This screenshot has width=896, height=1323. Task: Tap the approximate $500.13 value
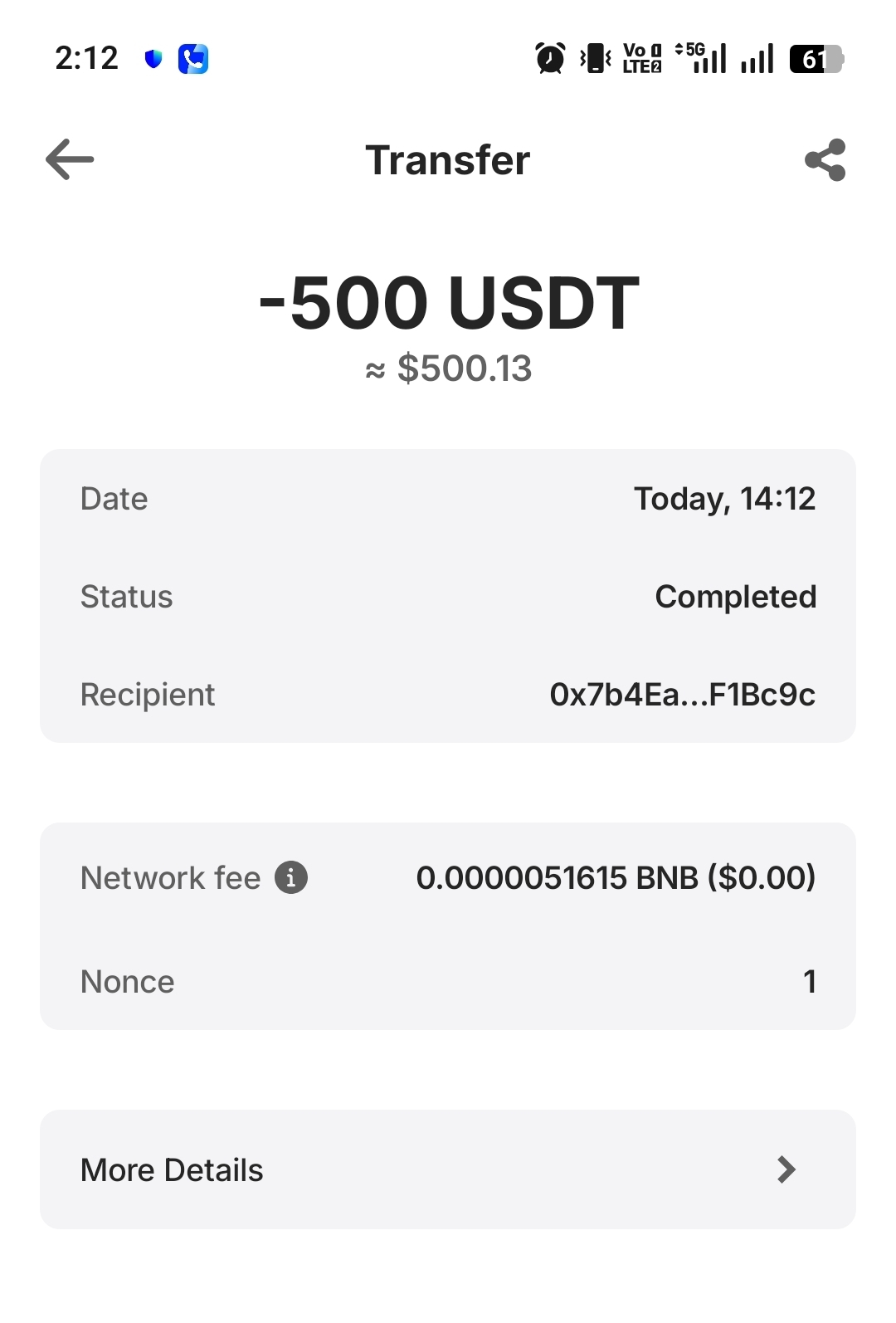click(x=449, y=369)
